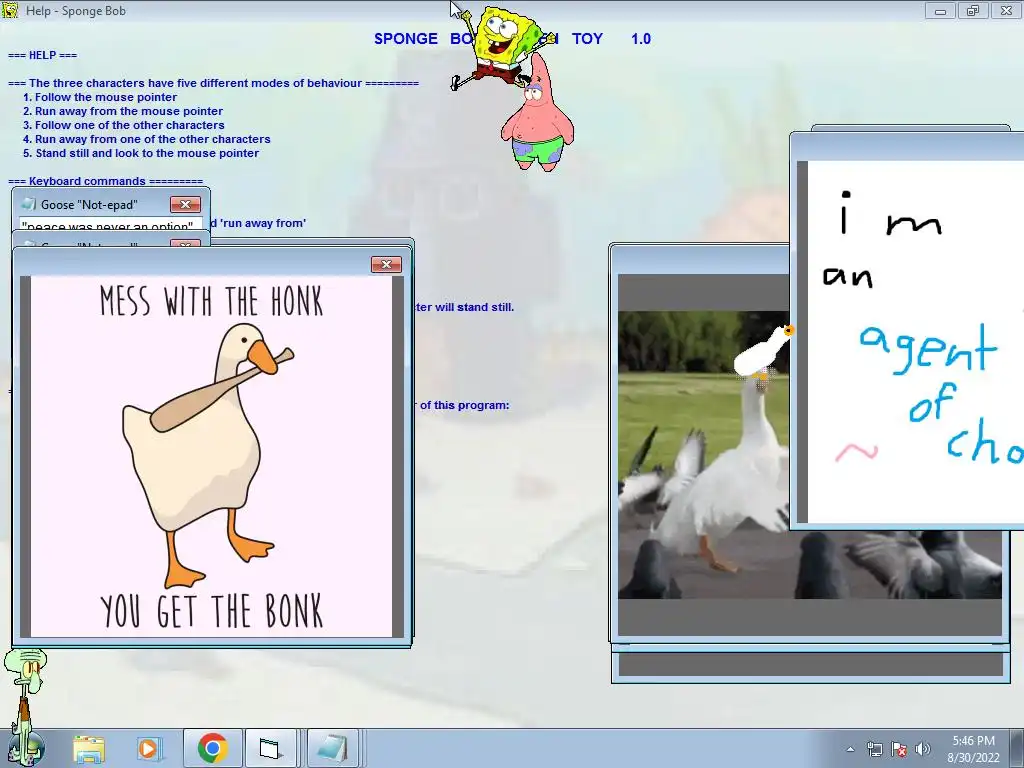
Task: Click the notepad icon in Goose Not-epad title
Action: coord(28,204)
